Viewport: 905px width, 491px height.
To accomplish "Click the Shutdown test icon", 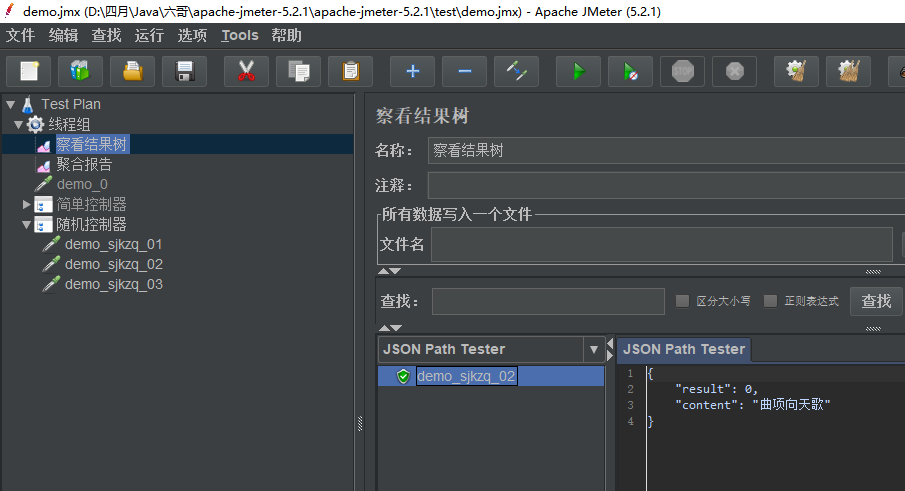I will point(734,72).
